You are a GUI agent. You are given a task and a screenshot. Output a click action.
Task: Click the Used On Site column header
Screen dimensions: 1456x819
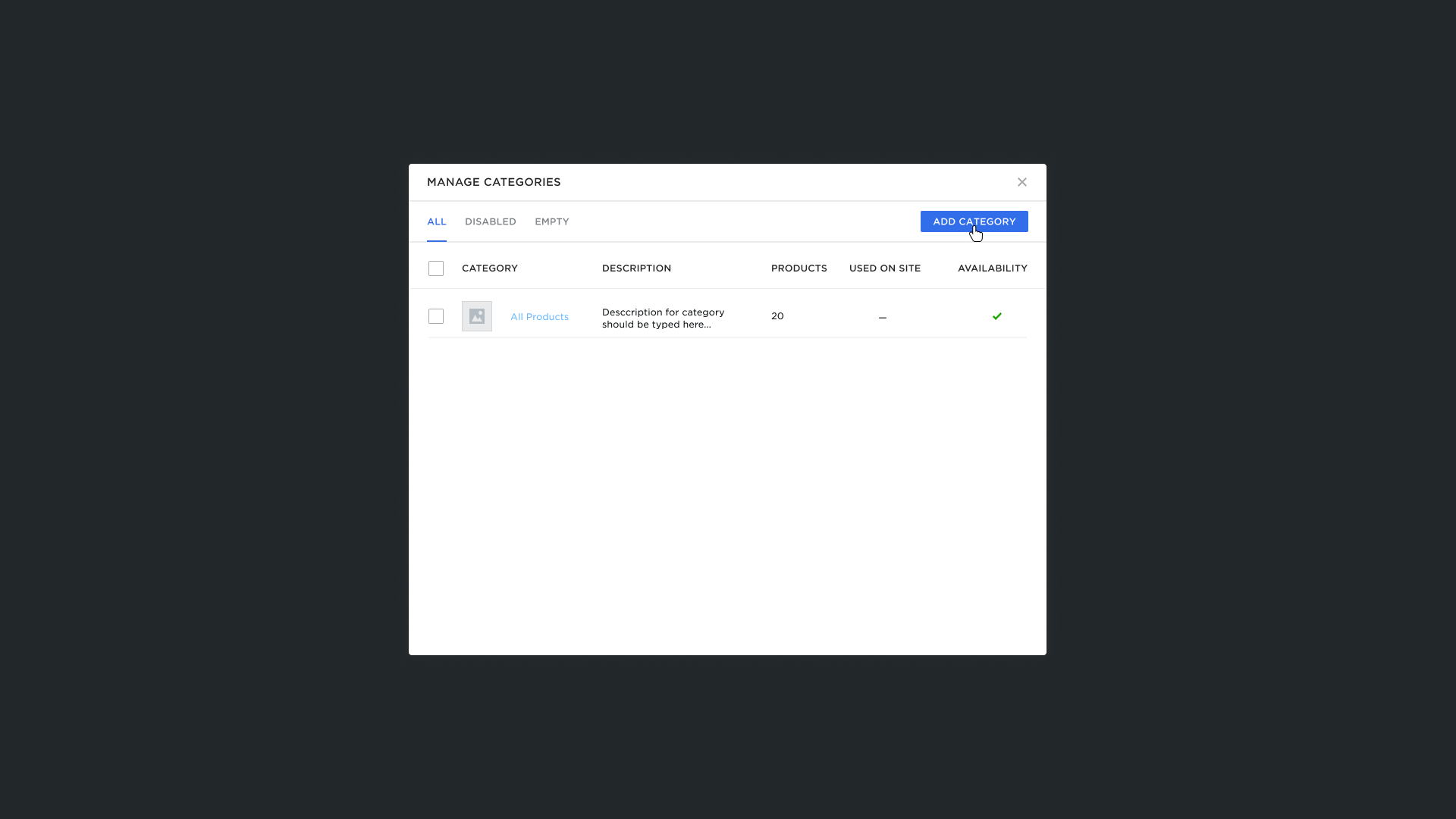[x=884, y=268]
